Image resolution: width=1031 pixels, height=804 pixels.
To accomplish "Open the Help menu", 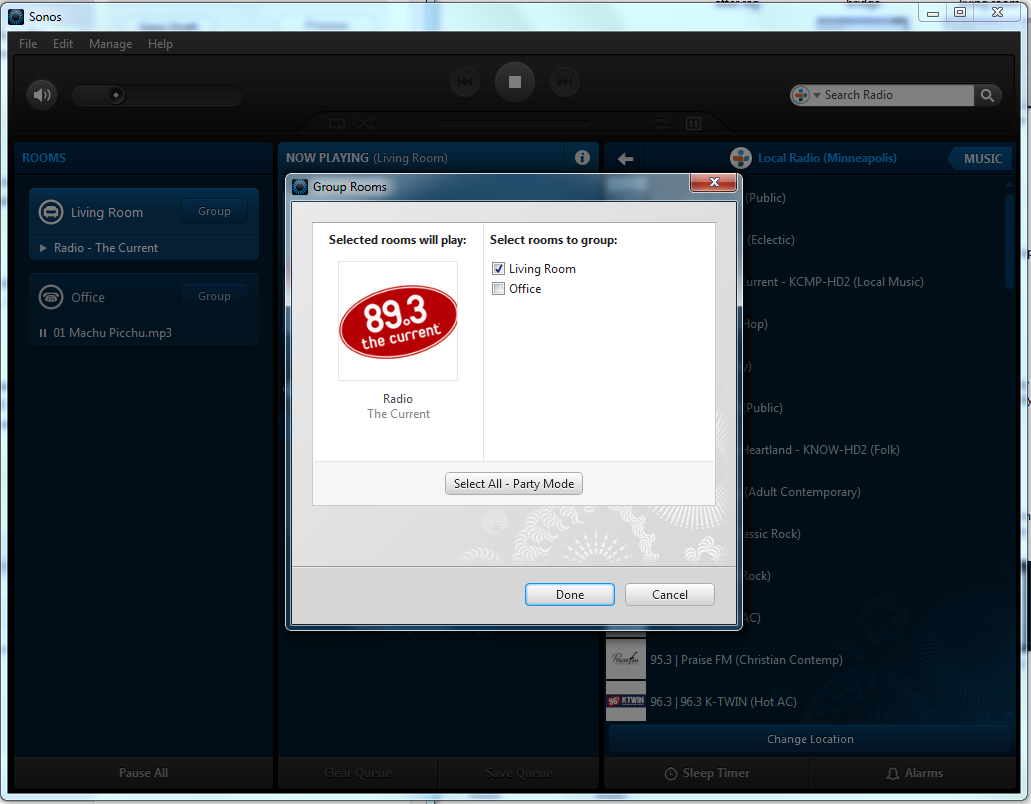I will [x=160, y=44].
